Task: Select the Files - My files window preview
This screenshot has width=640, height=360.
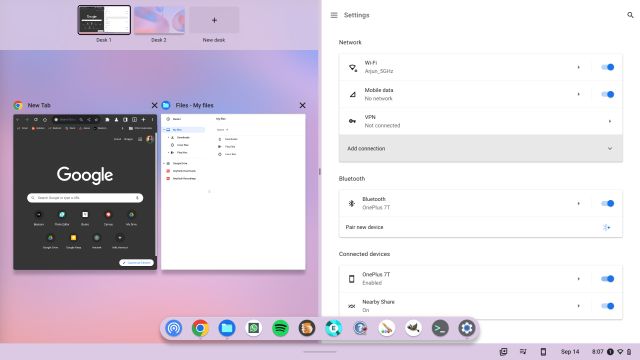Action: pos(233,192)
